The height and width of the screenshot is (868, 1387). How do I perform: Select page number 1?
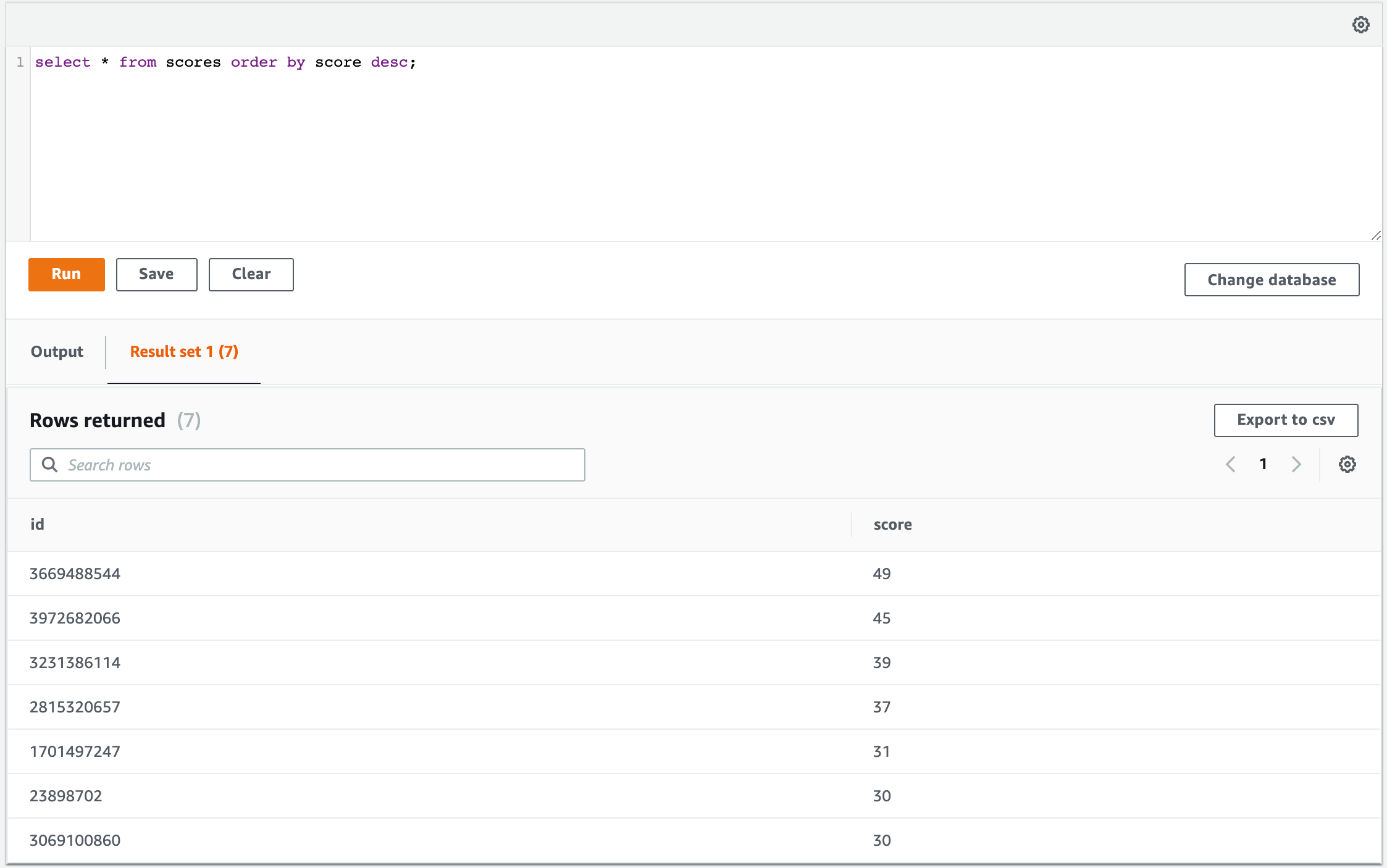(x=1263, y=464)
